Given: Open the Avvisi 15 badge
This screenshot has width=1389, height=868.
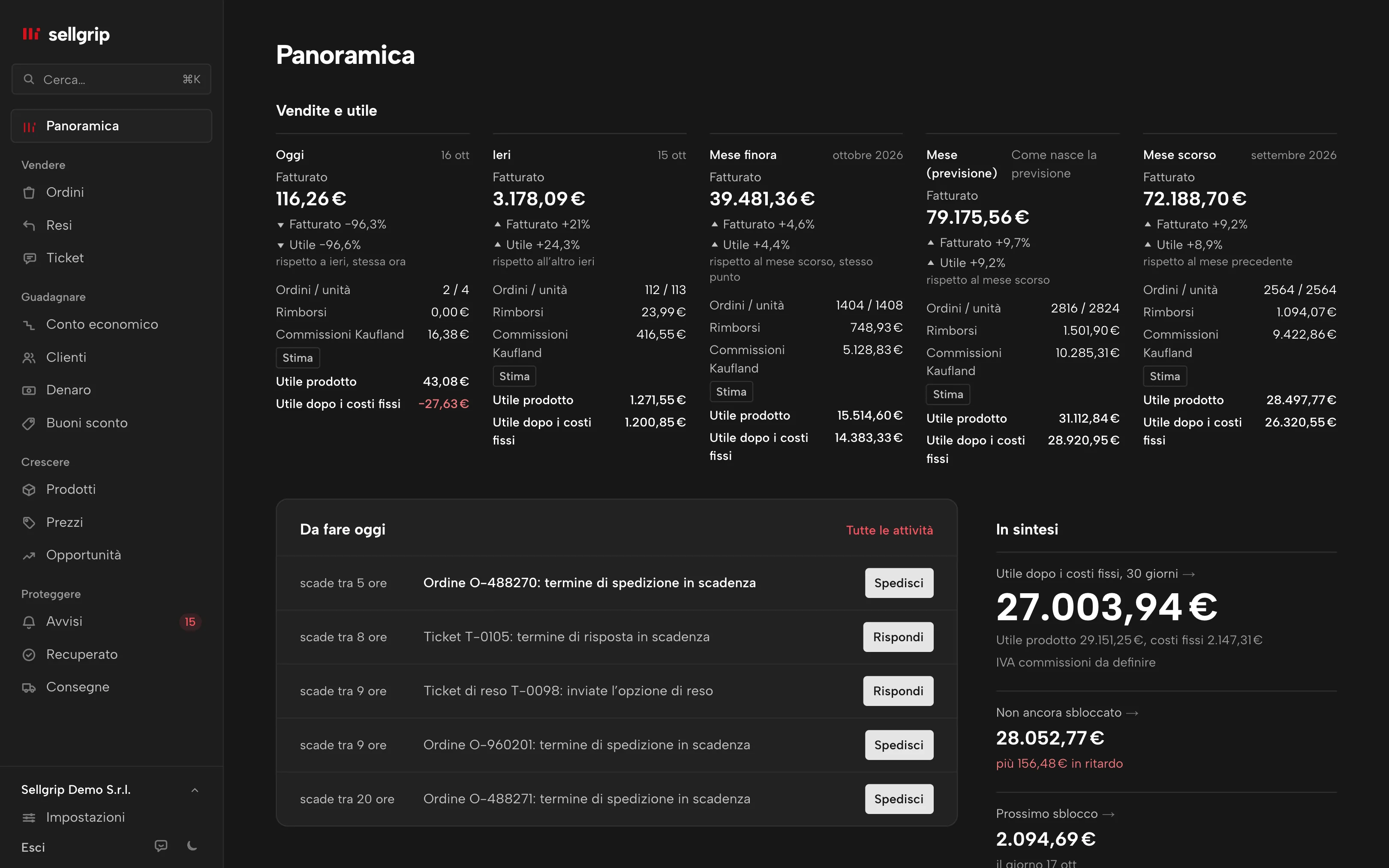Looking at the screenshot, I should [190, 622].
